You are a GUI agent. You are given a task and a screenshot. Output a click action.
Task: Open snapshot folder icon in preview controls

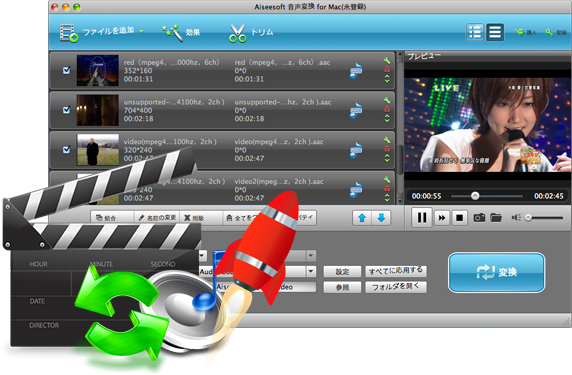tap(496, 218)
